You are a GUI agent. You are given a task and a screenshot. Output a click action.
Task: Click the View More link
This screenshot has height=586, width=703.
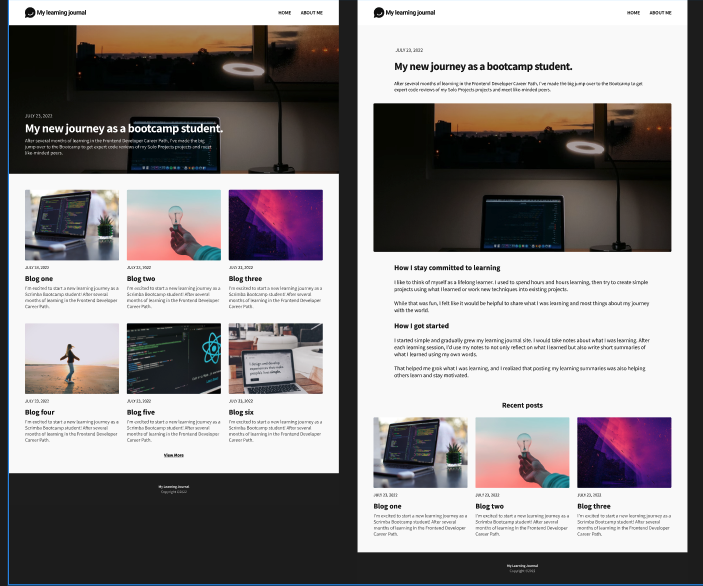[x=174, y=455]
